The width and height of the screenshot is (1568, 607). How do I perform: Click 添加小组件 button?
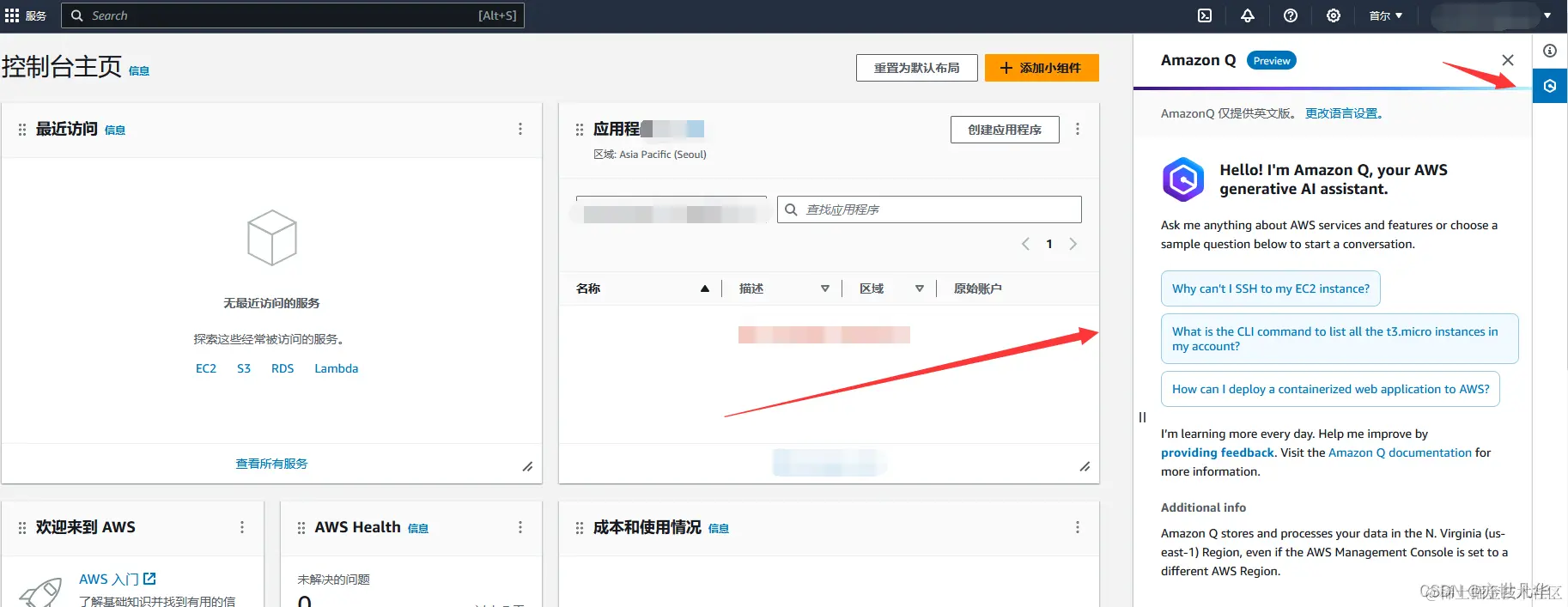(x=1042, y=68)
